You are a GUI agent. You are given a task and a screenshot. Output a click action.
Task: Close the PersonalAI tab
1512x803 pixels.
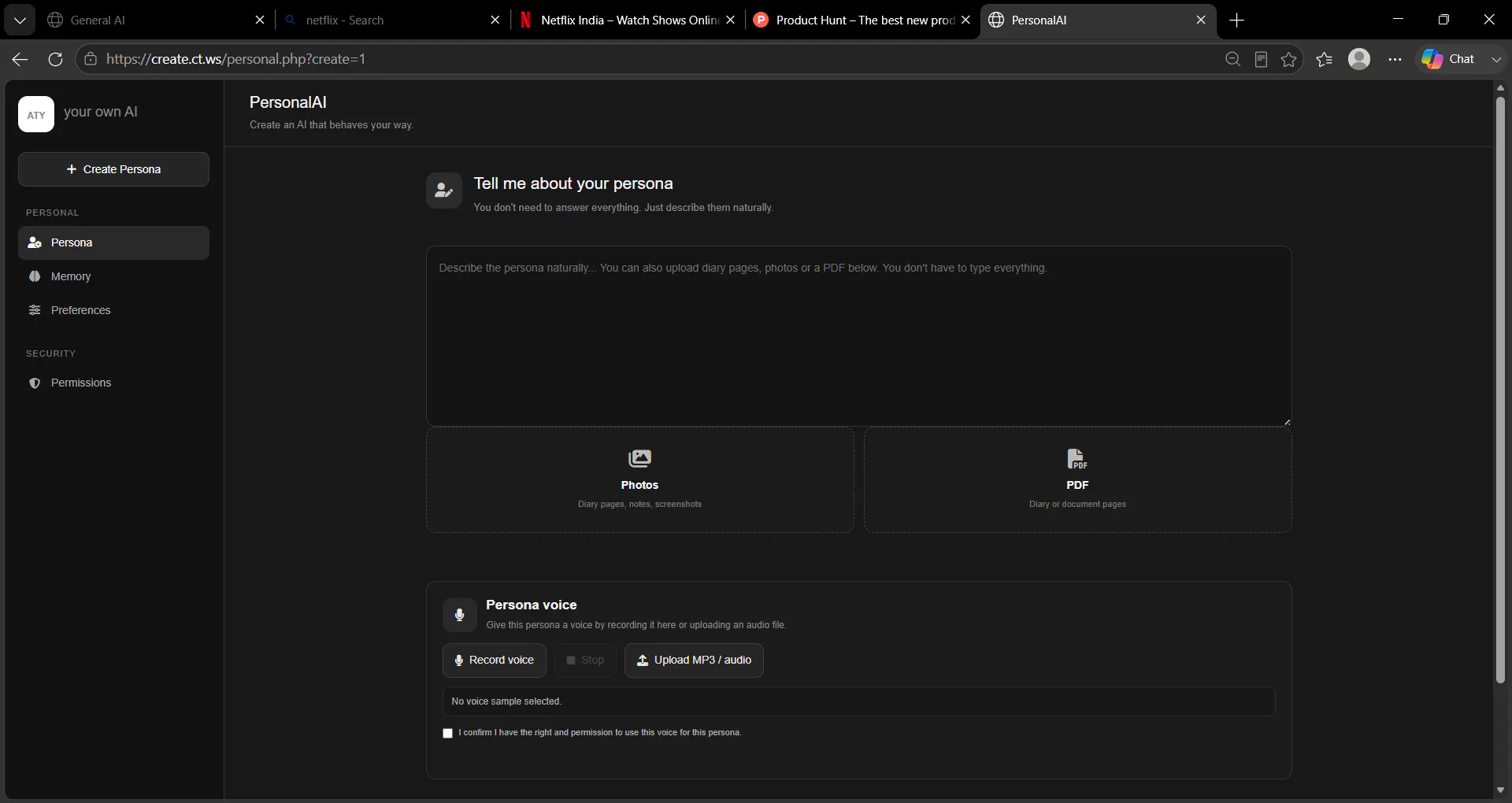pyautogui.click(x=1201, y=20)
